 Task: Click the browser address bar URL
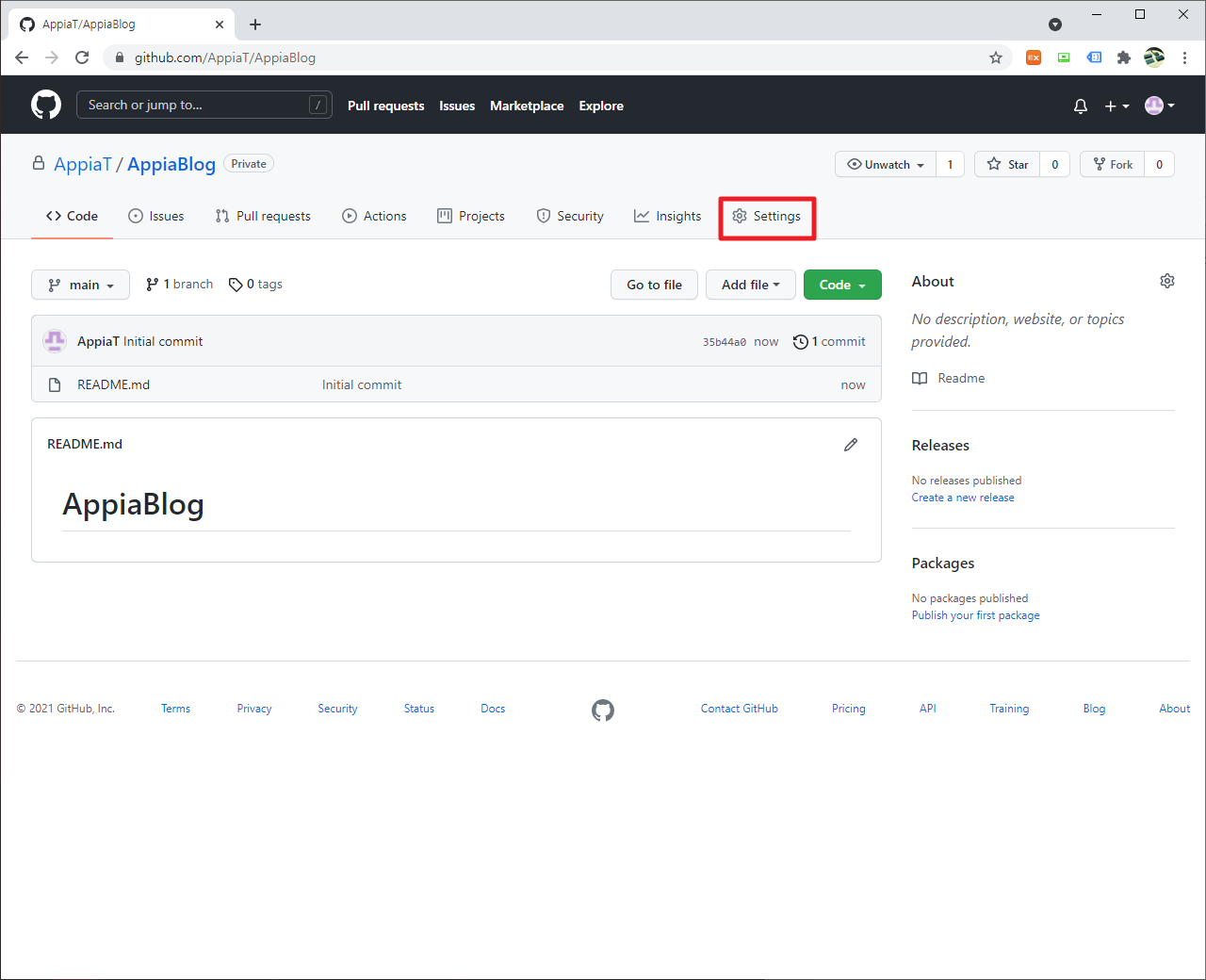click(225, 57)
